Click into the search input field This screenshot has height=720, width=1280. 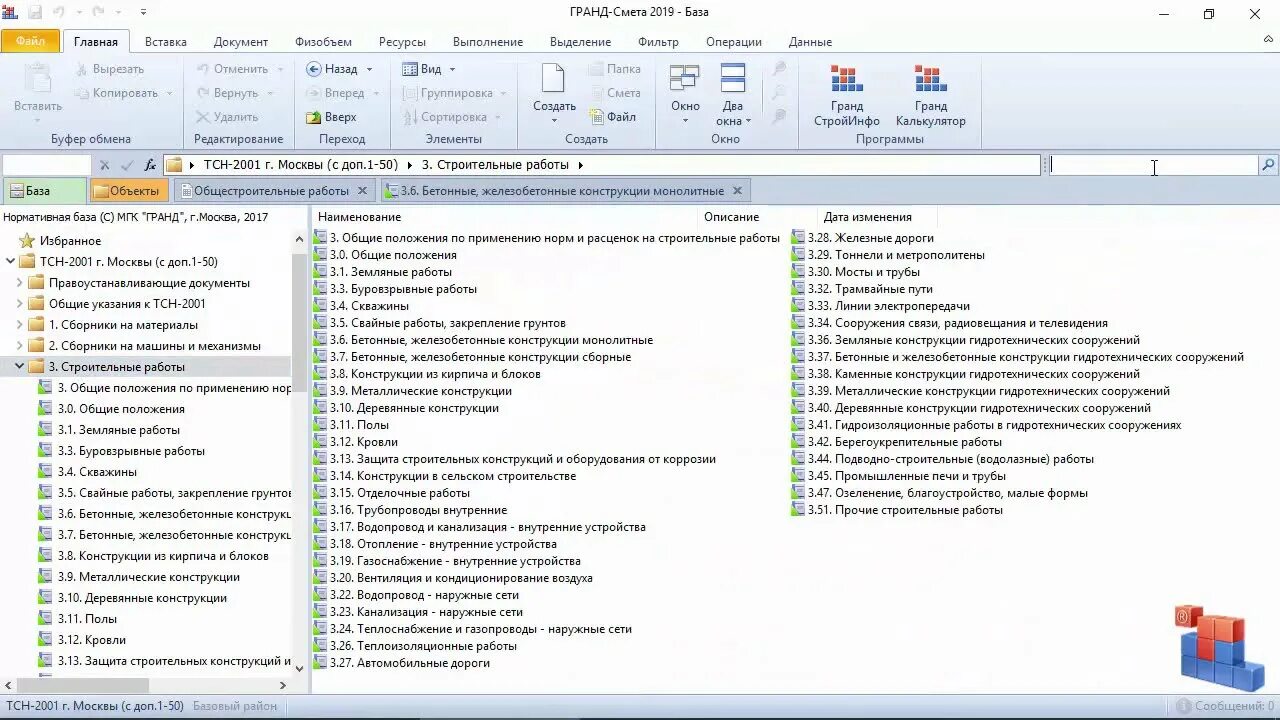click(x=1153, y=165)
